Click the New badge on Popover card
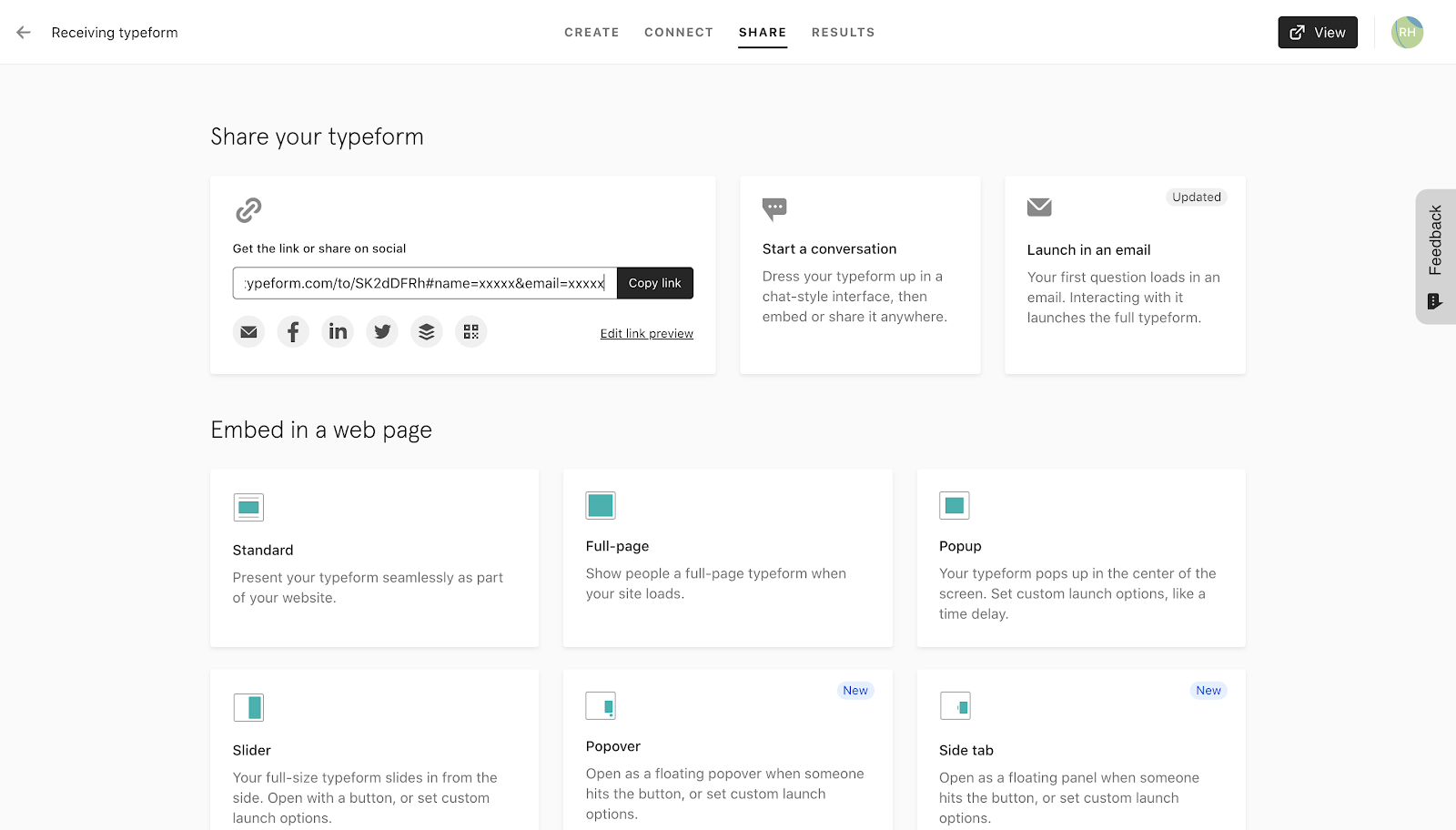Viewport: 1456px width, 830px height. (x=855, y=691)
